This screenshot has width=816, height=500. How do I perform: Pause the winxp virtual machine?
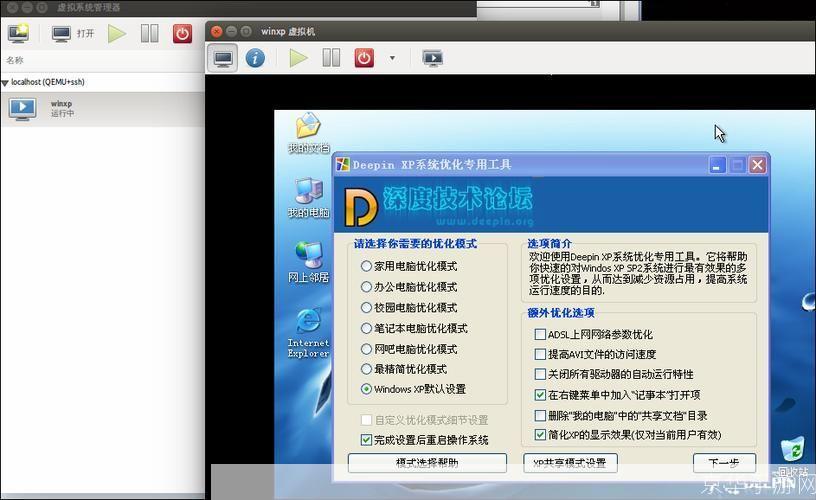click(331, 58)
